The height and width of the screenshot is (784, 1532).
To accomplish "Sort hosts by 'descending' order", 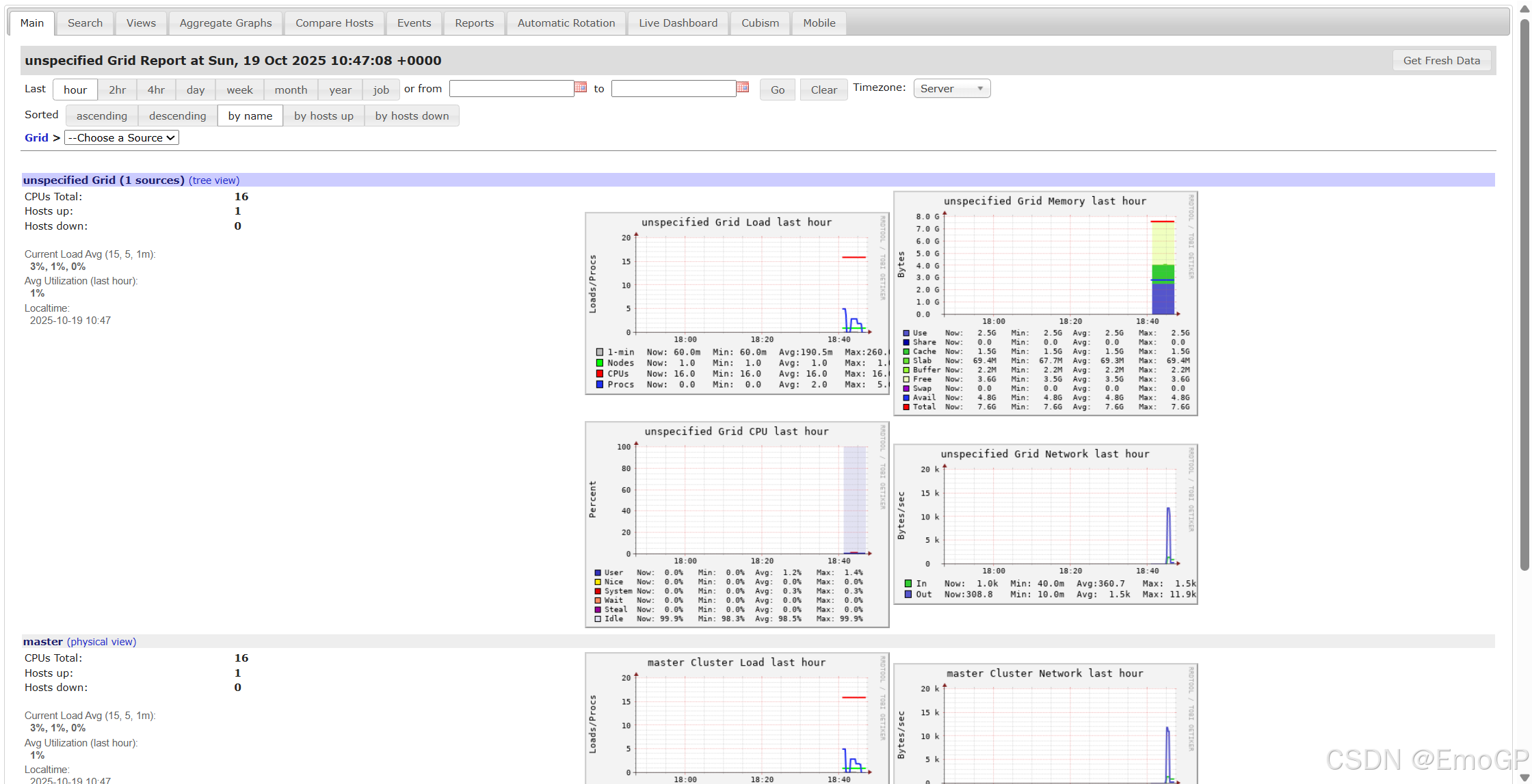I will click(x=177, y=116).
